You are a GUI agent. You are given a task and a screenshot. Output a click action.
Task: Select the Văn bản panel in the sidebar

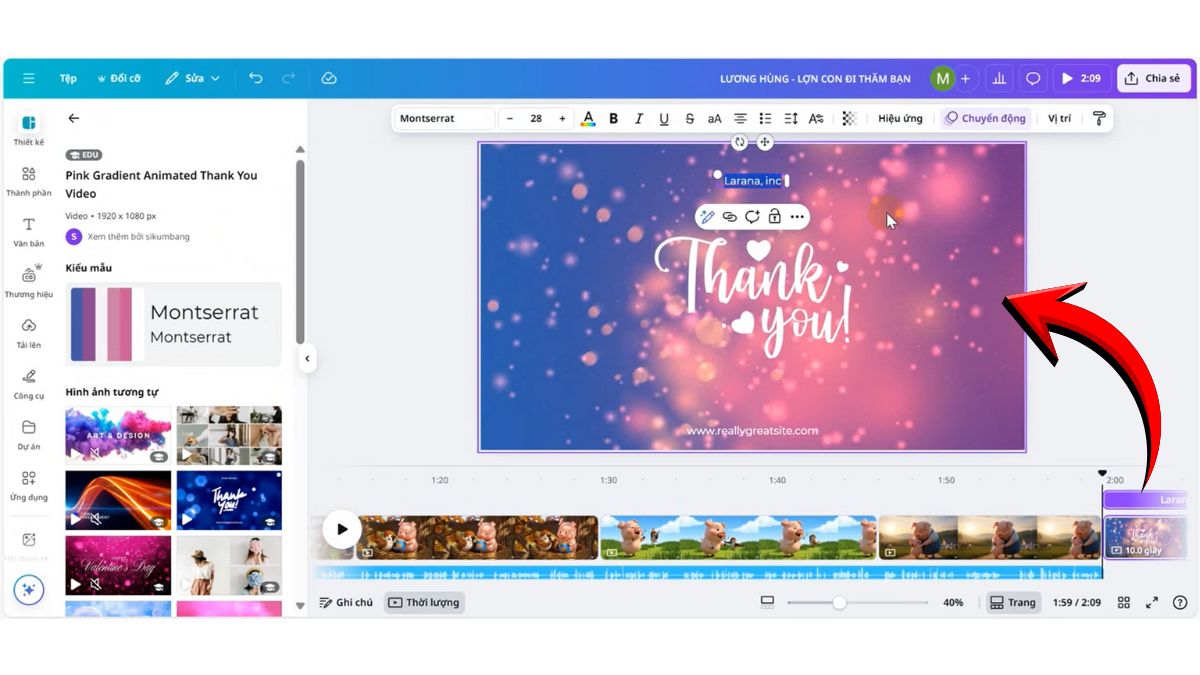pyautogui.click(x=29, y=232)
